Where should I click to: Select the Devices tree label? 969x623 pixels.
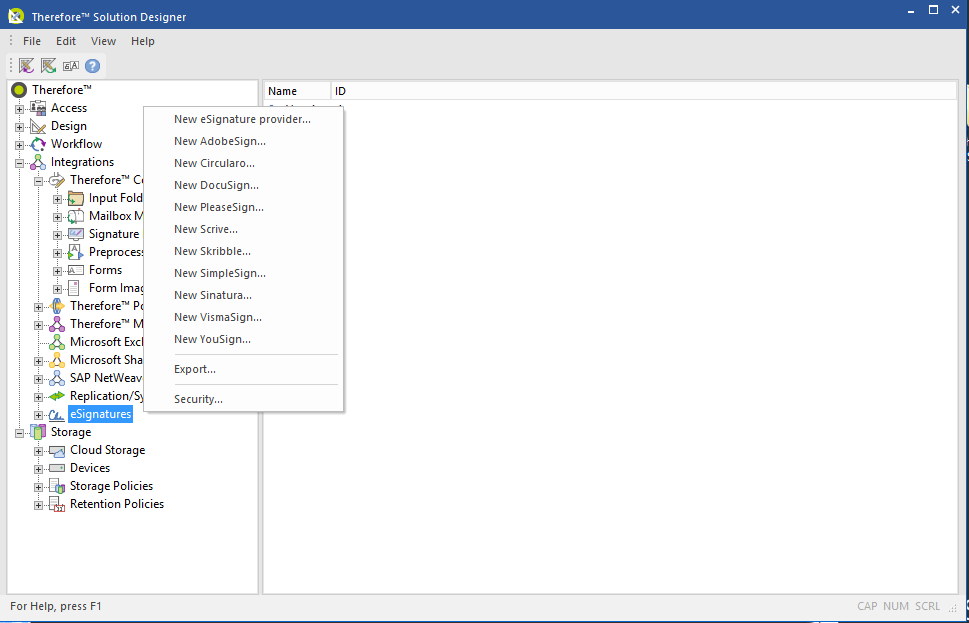pyautogui.click(x=90, y=468)
